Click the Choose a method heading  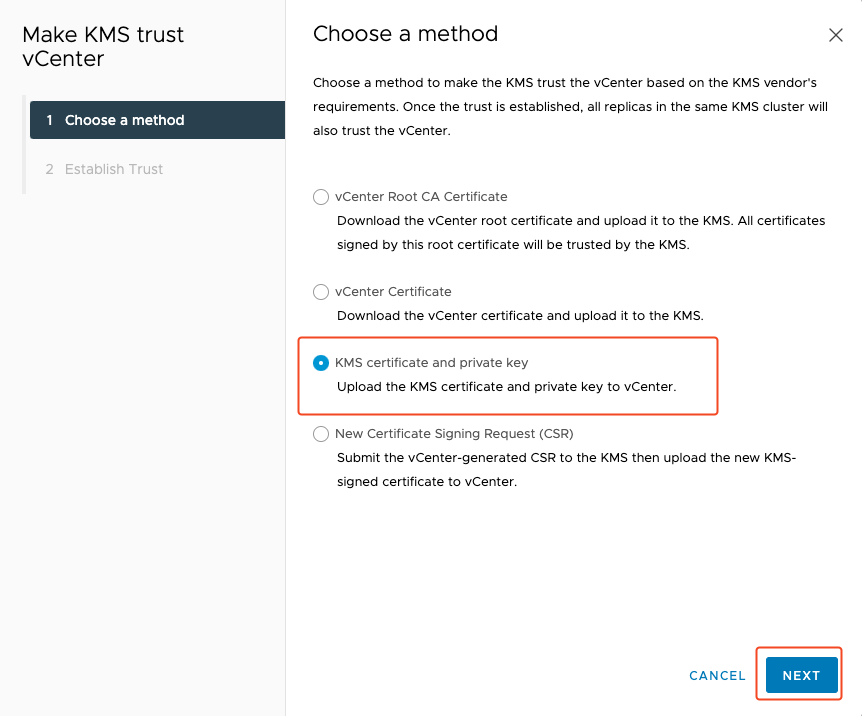coord(405,34)
